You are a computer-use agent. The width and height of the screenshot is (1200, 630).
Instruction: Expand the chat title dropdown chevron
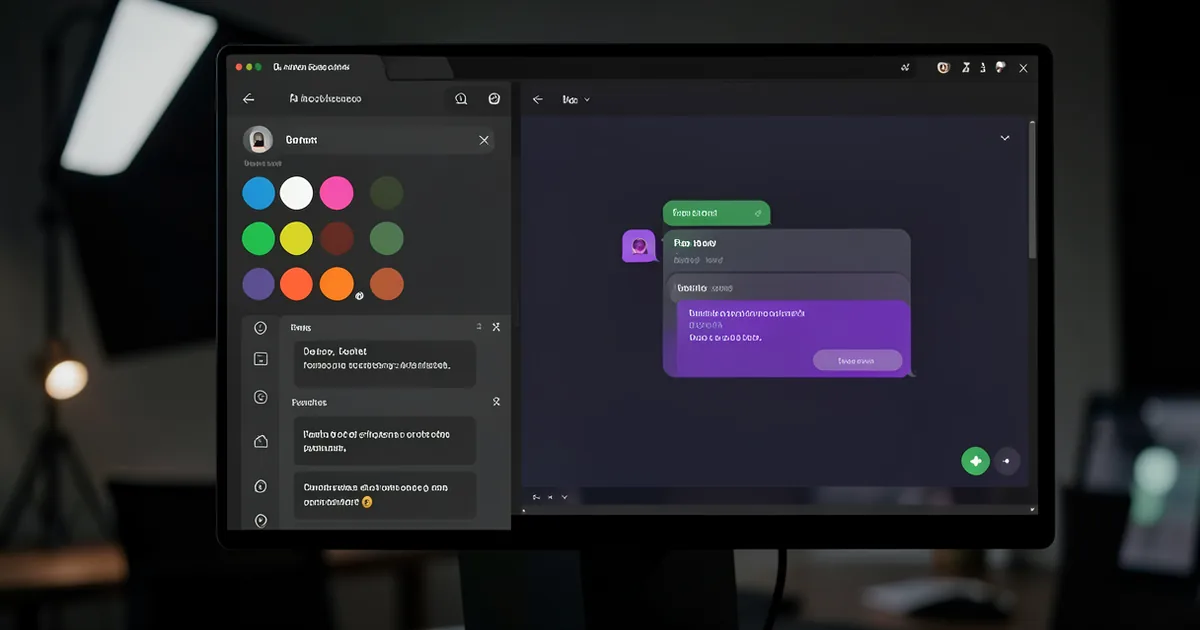click(587, 100)
